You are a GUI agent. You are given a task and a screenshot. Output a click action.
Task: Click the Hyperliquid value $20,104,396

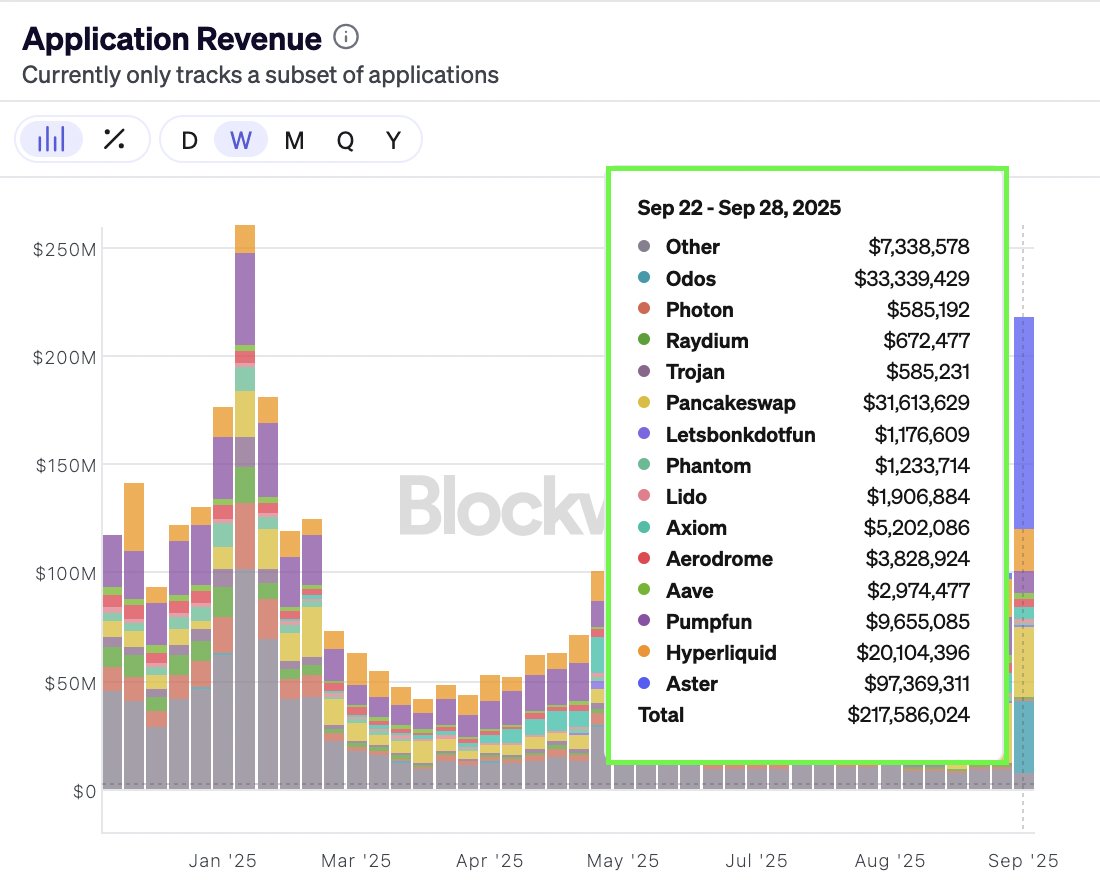tap(913, 652)
